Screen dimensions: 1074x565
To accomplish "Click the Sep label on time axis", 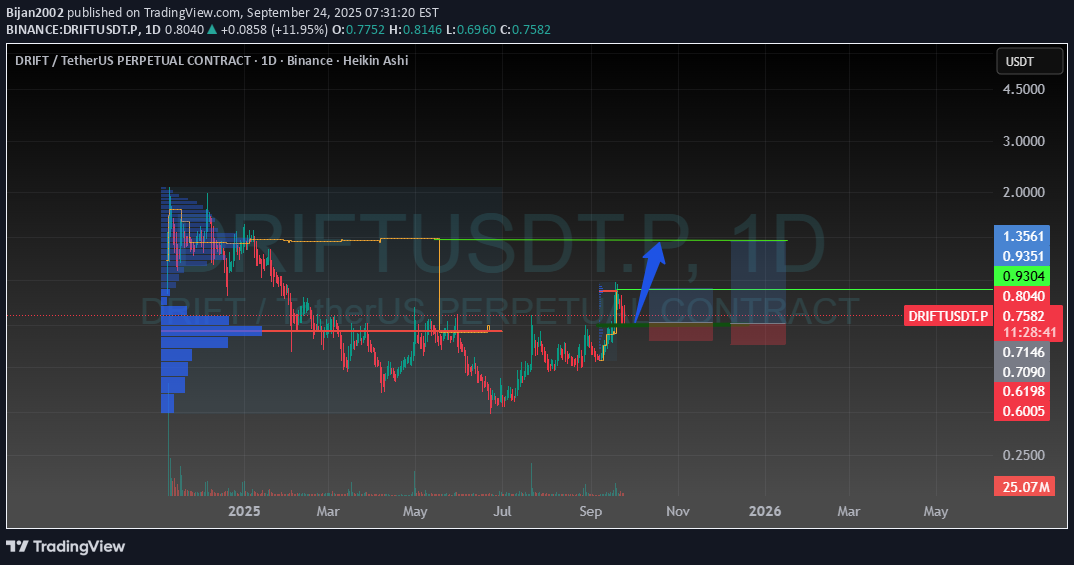I will 590,512.
